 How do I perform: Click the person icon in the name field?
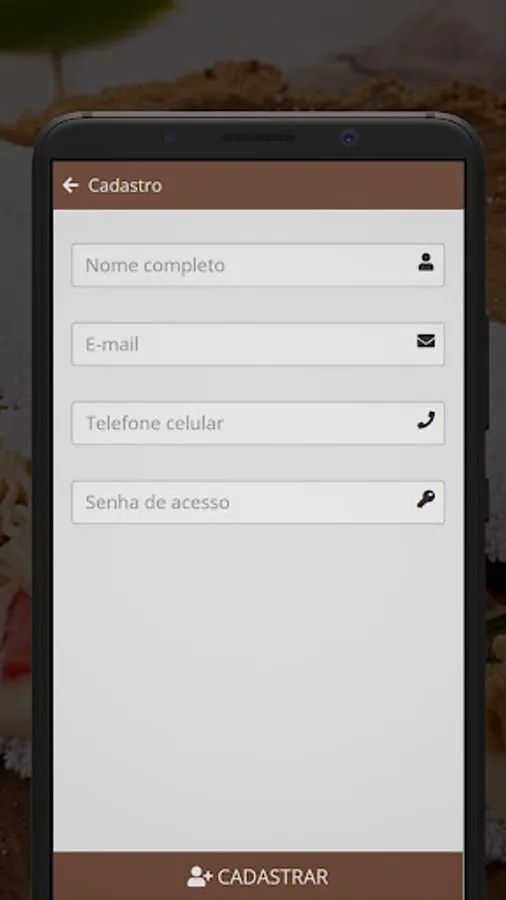(x=426, y=262)
